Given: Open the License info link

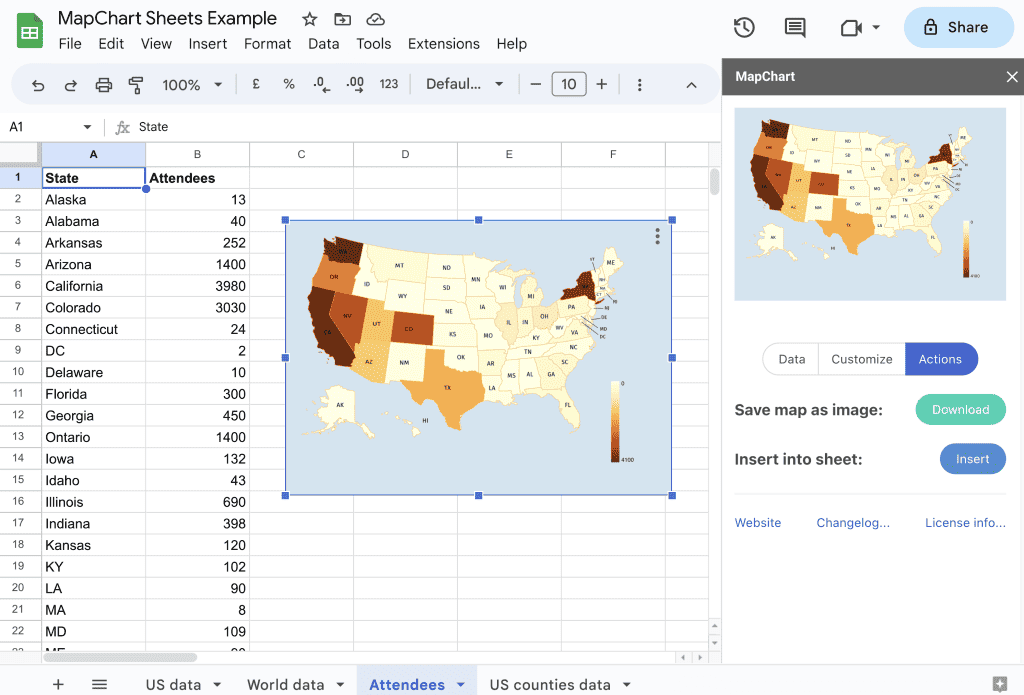Looking at the screenshot, I should [x=965, y=523].
